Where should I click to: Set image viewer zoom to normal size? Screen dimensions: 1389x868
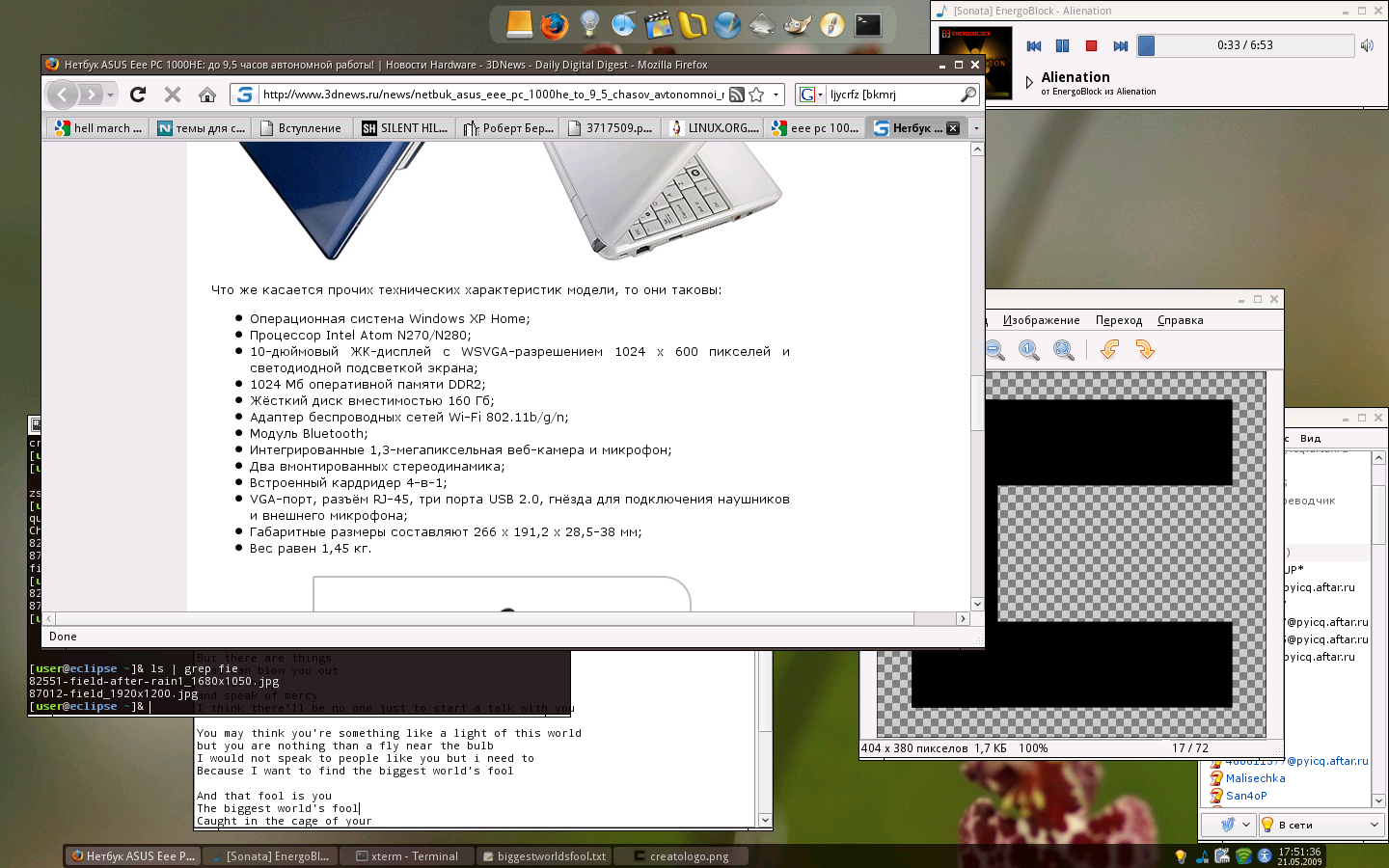tap(1029, 350)
